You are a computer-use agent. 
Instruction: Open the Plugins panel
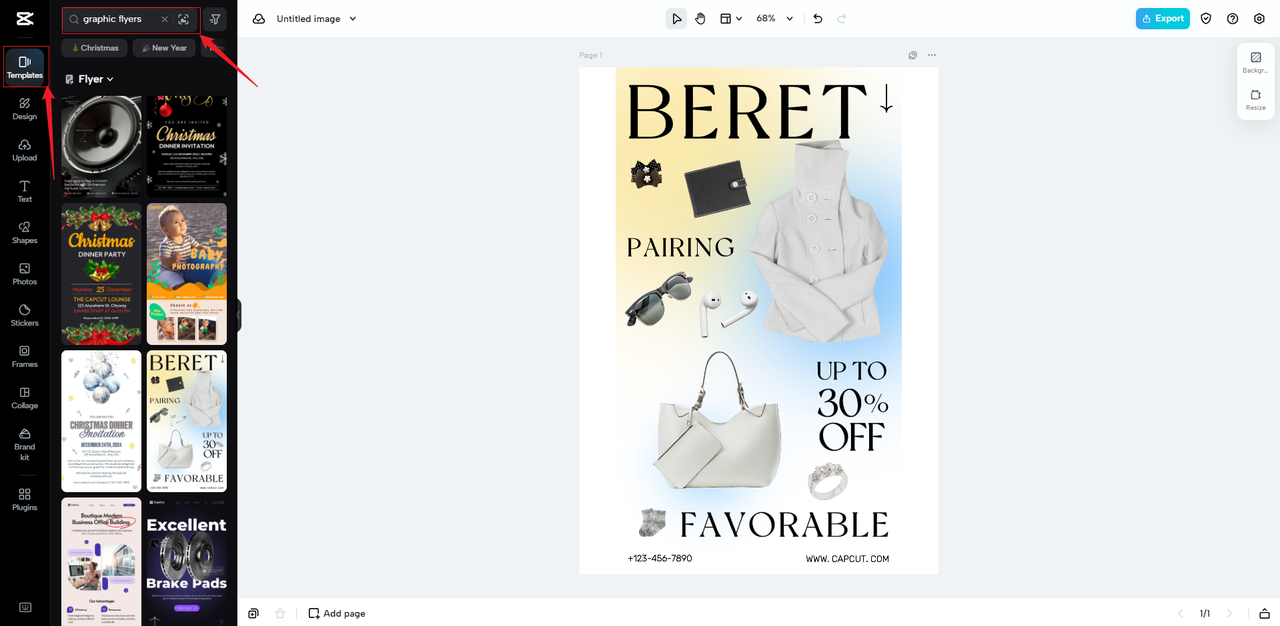[25, 499]
